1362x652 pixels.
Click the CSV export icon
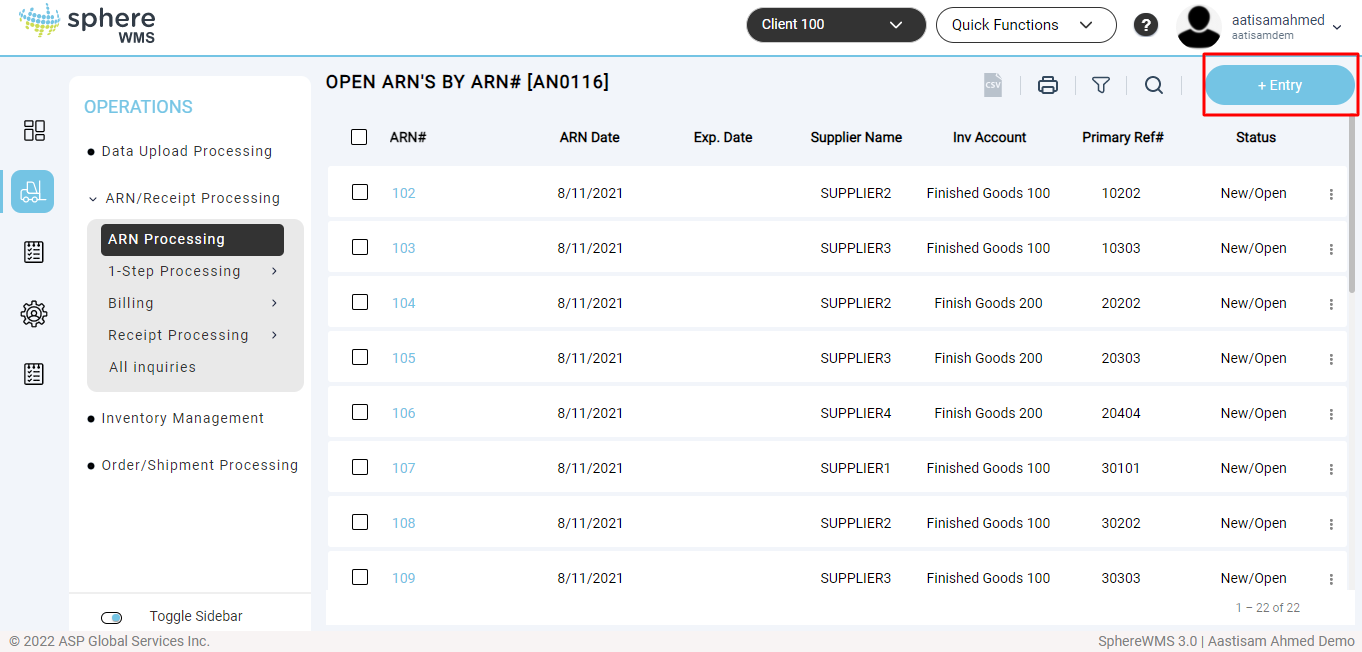[992, 85]
